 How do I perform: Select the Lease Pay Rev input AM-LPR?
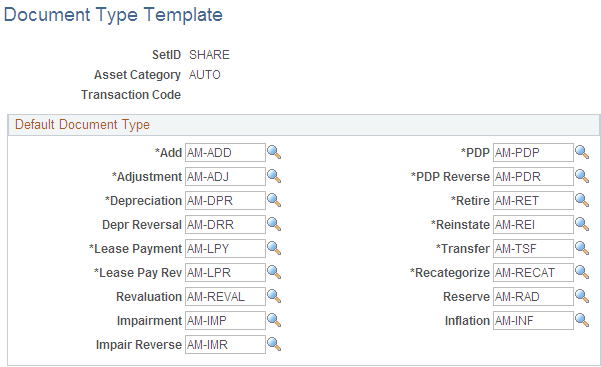(225, 272)
